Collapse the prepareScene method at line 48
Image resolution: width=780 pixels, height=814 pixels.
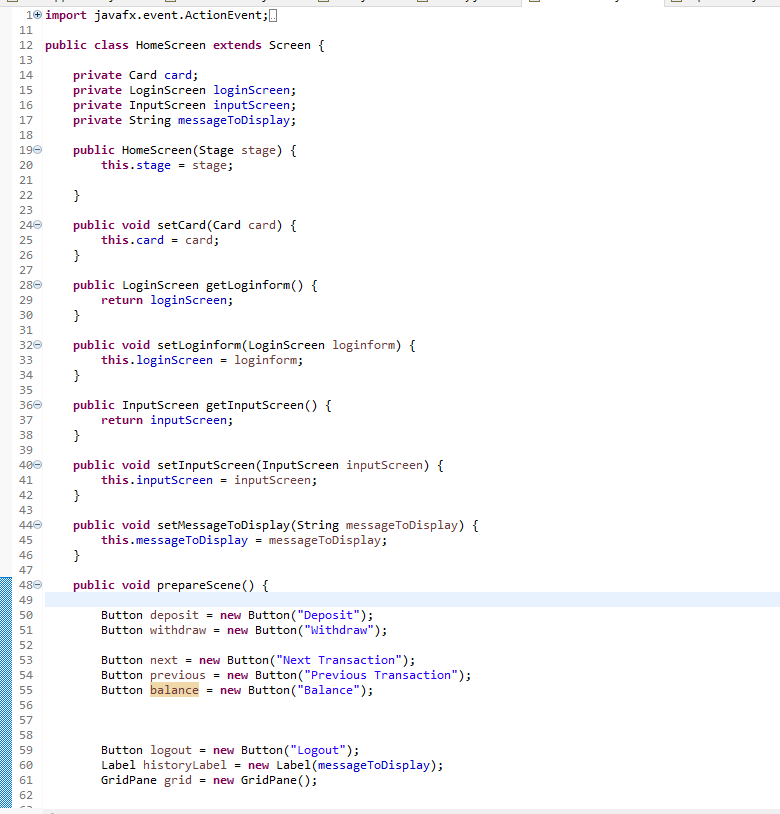(x=38, y=585)
